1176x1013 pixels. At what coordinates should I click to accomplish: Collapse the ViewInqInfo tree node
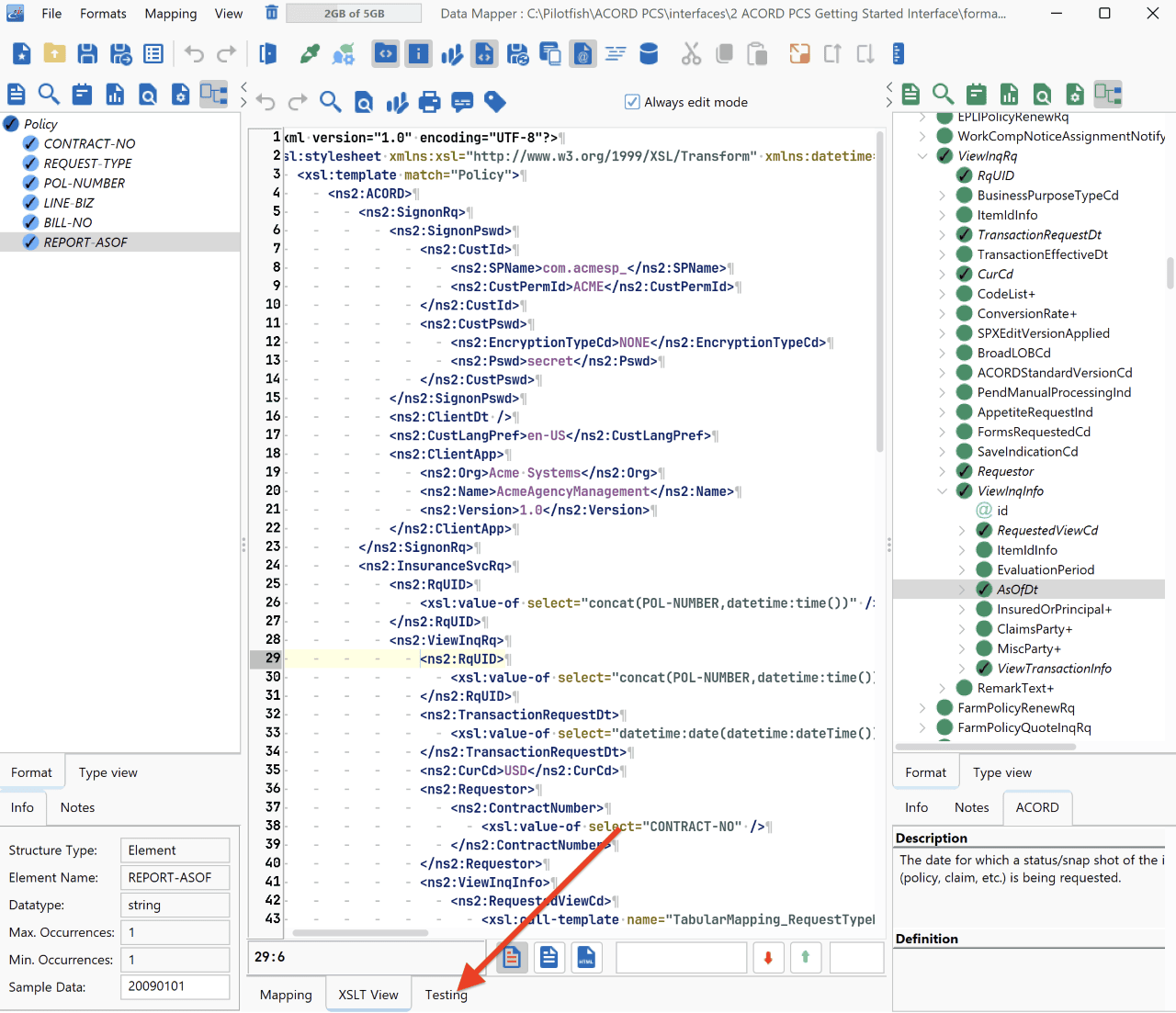pos(942,491)
